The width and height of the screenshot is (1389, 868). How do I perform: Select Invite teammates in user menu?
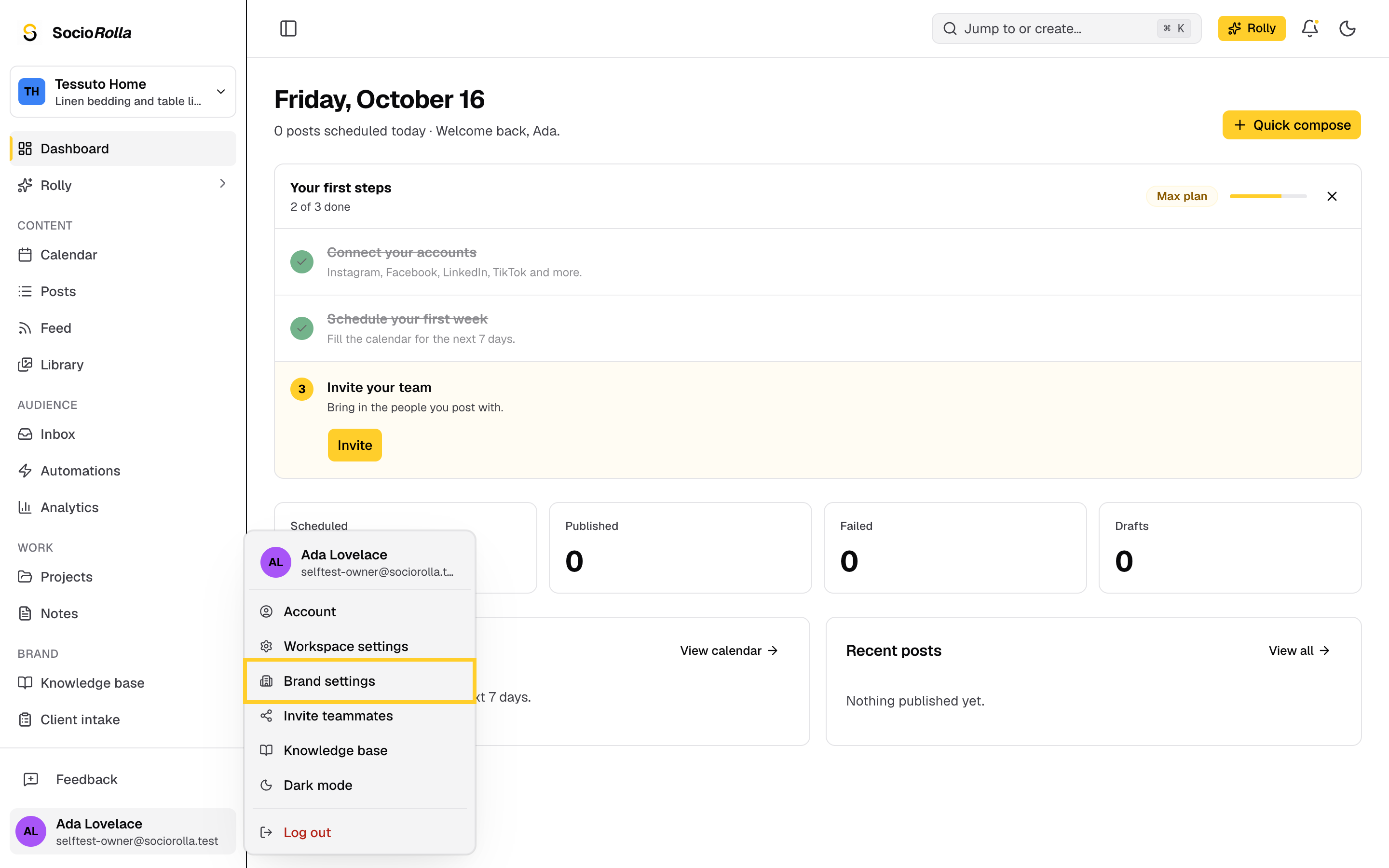pos(359,716)
